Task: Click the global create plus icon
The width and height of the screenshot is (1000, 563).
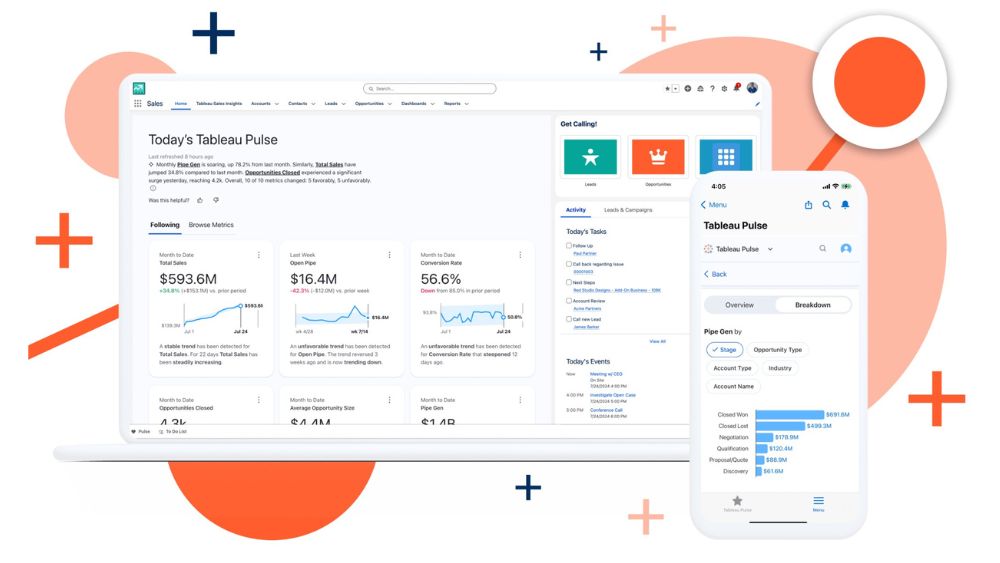Action: 688,89
